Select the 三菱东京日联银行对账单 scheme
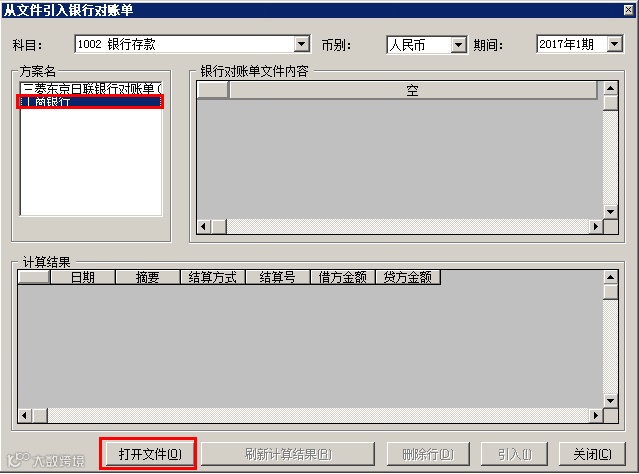This screenshot has height=474, width=639. click(91, 88)
